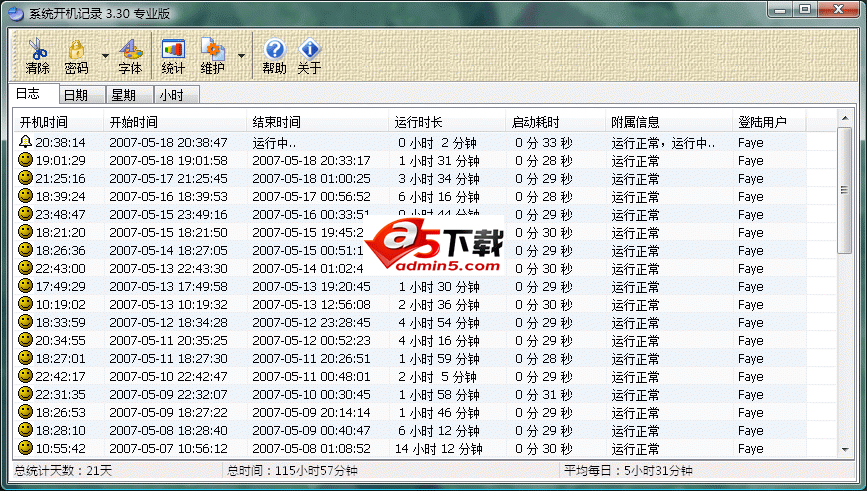The height and width of the screenshot is (491, 867).
Task: Select end time 2007-05-12 23:28:45
Action: pyautogui.click(x=311, y=322)
